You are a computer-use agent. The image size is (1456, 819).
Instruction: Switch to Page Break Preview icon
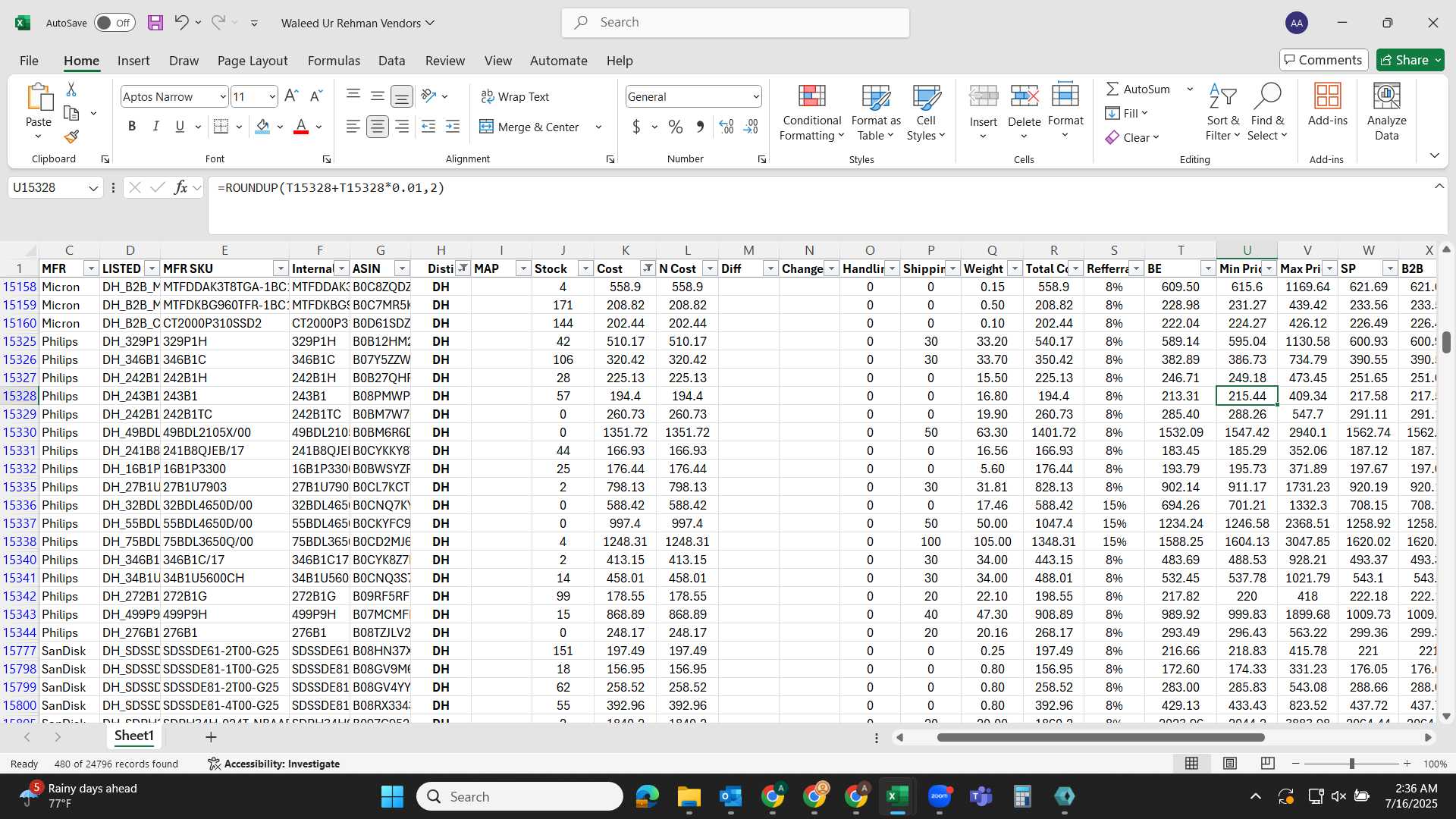(1267, 764)
